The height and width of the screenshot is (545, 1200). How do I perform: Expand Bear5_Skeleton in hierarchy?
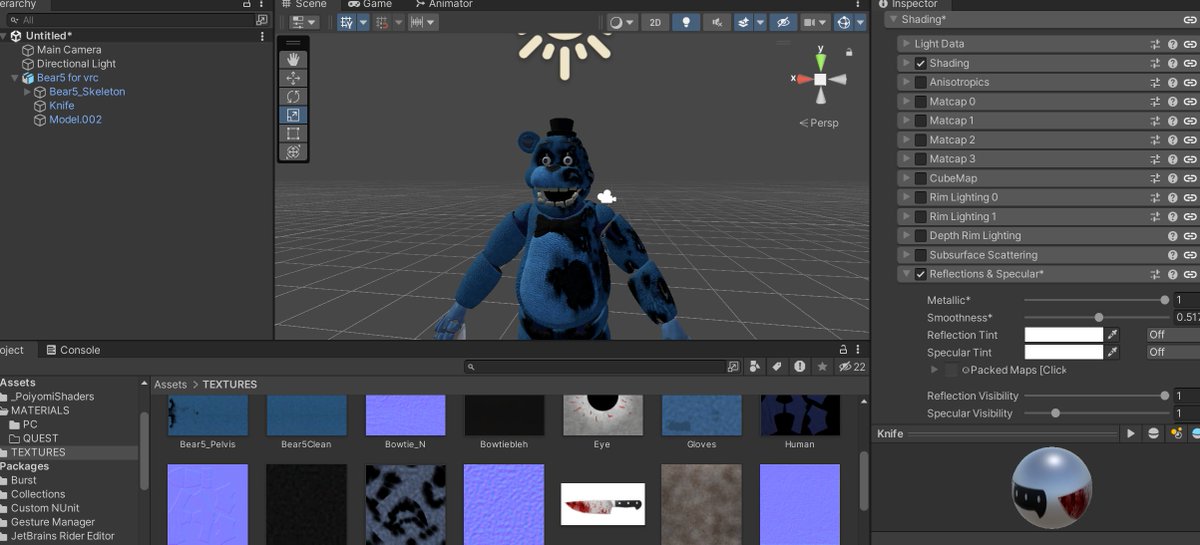pos(28,92)
